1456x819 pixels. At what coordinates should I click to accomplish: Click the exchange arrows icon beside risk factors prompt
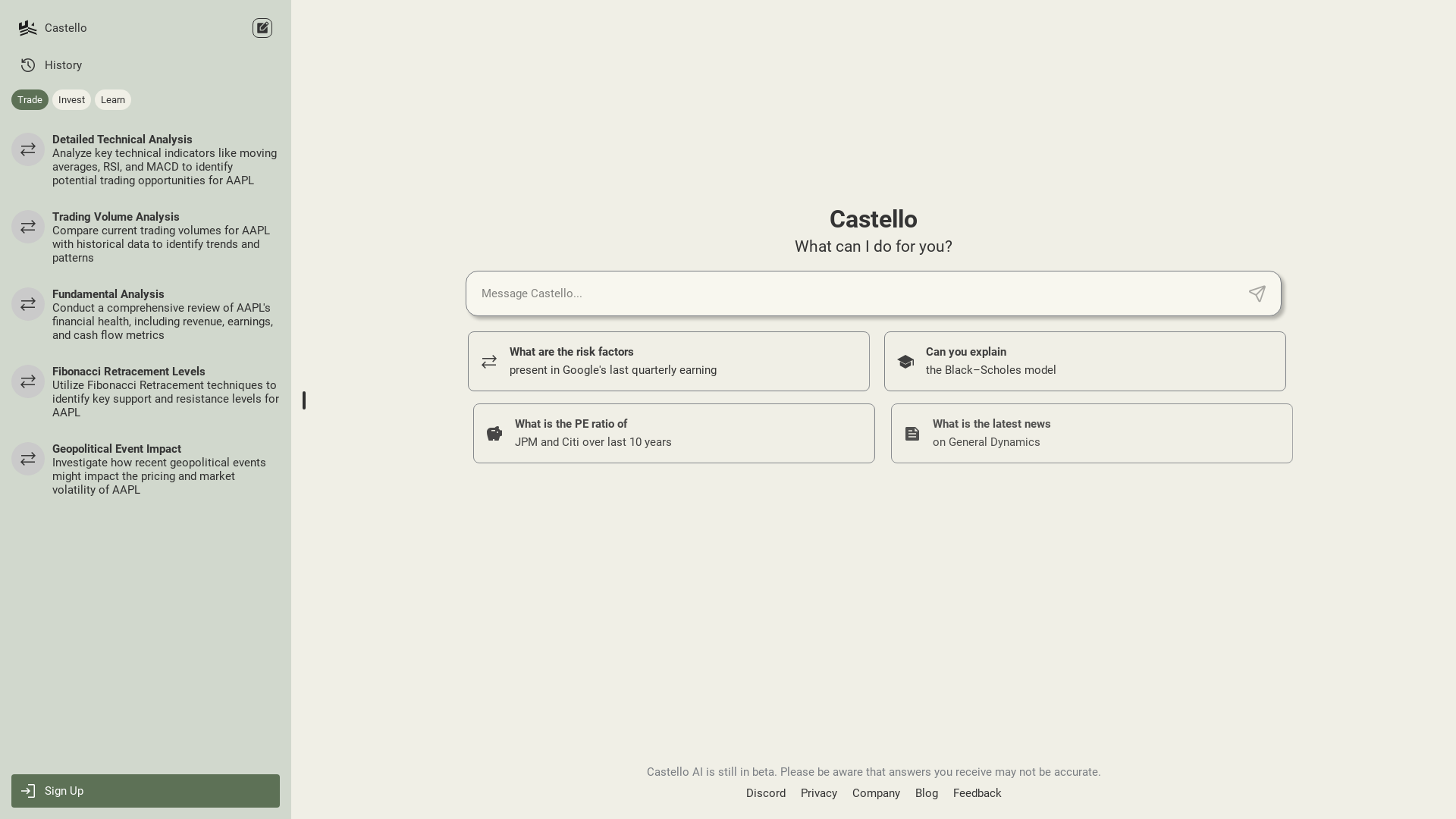488,362
